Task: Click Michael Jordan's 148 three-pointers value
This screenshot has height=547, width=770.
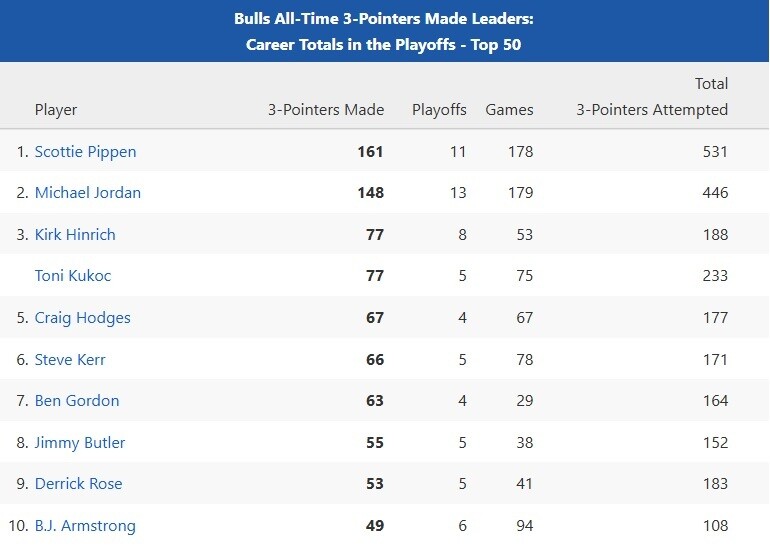Action: 370,193
